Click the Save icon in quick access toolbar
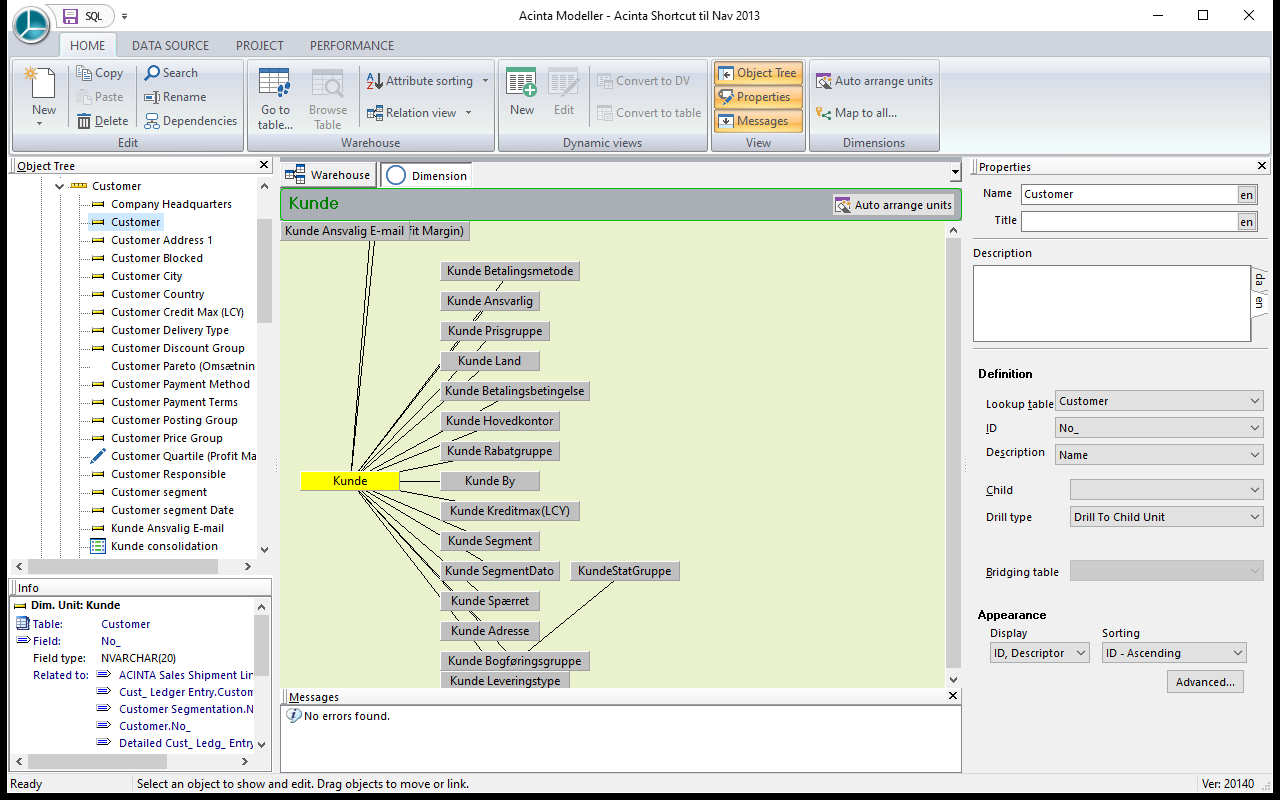Image resolution: width=1280 pixels, height=800 pixels. point(70,16)
